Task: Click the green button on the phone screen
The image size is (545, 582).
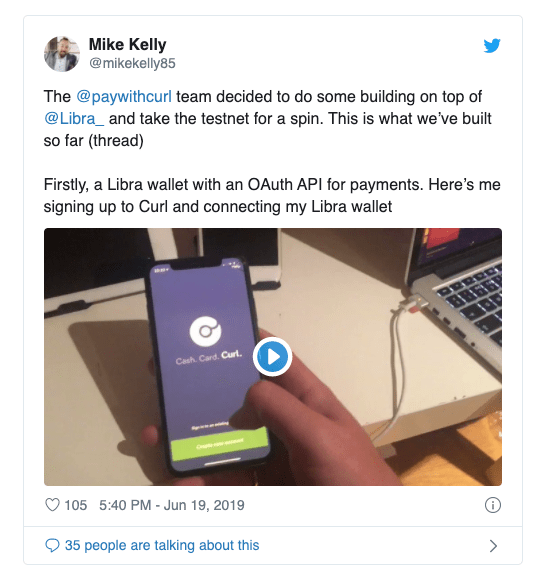Action: 219,444
